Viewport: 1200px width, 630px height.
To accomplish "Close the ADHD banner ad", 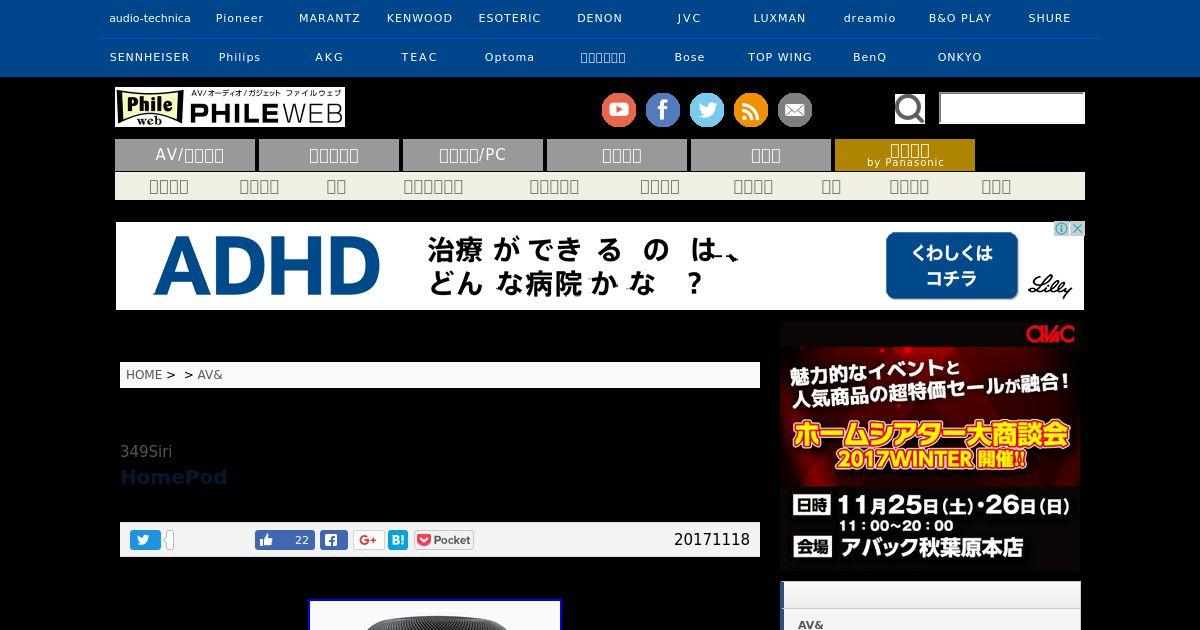I will point(1077,229).
